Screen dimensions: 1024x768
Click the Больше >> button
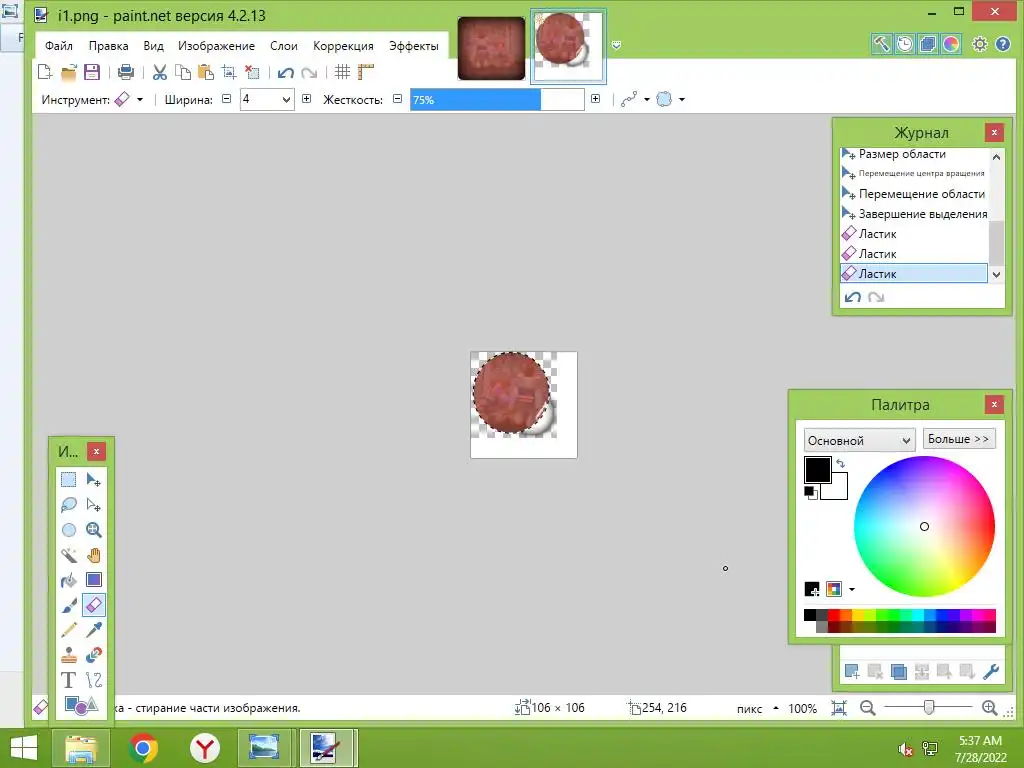[x=959, y=439]
